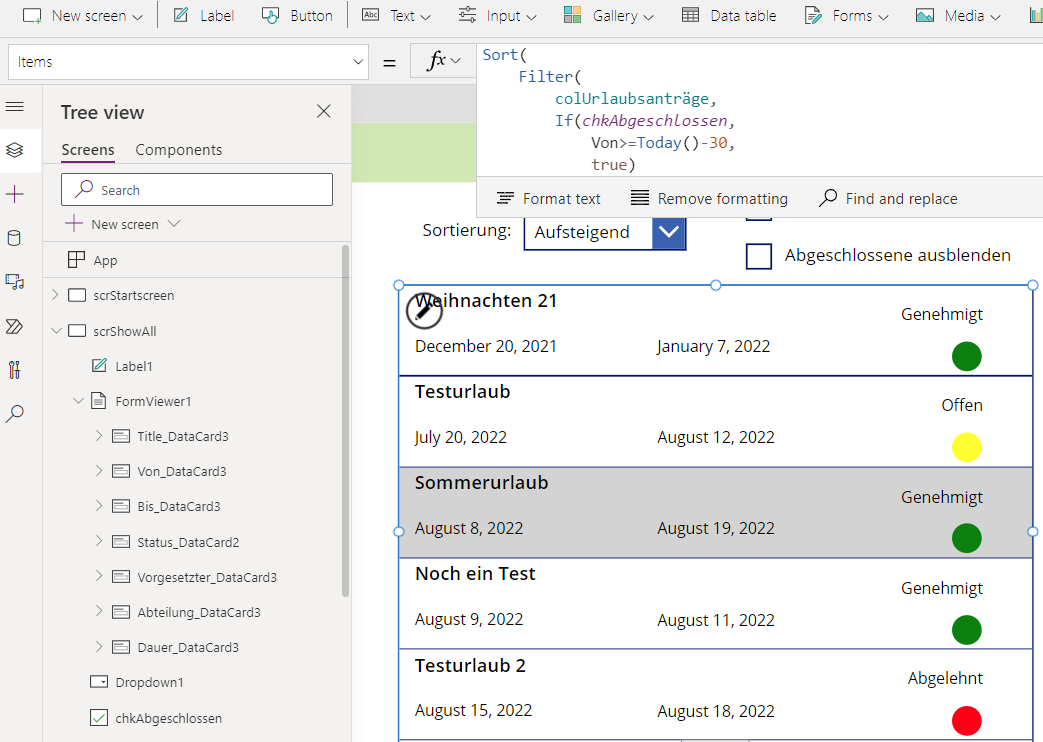Click into the formula bar code
1043x742 pixels.
click(x=760, y=110)
